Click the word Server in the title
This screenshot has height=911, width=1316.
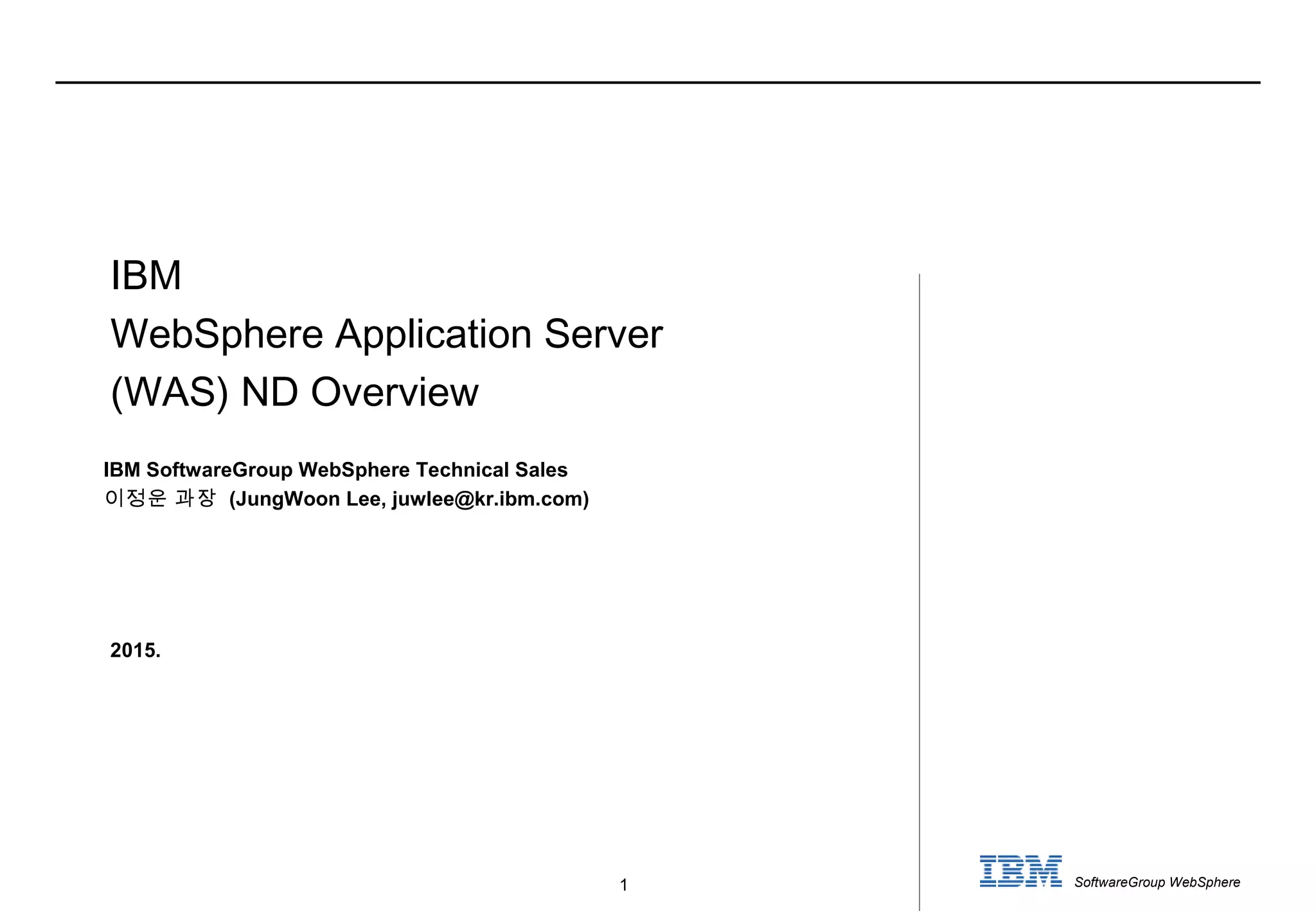[x=603, y=334]
